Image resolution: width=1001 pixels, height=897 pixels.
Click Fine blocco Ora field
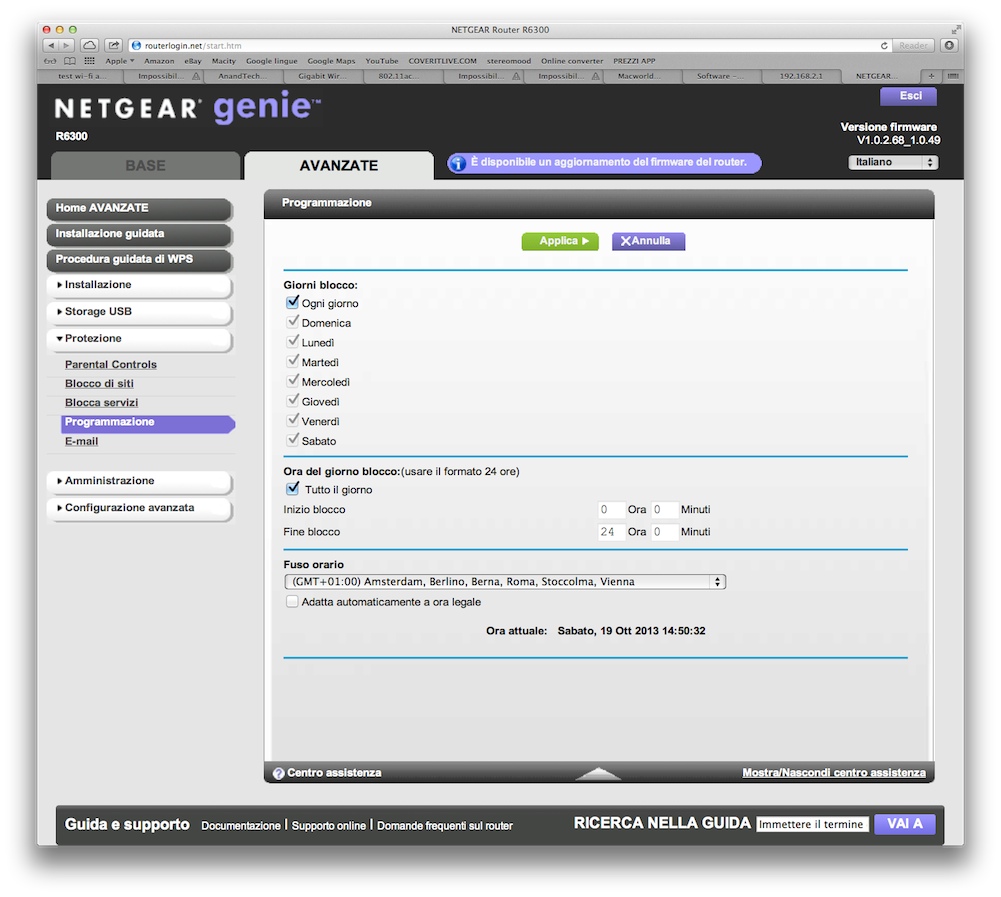611,532
